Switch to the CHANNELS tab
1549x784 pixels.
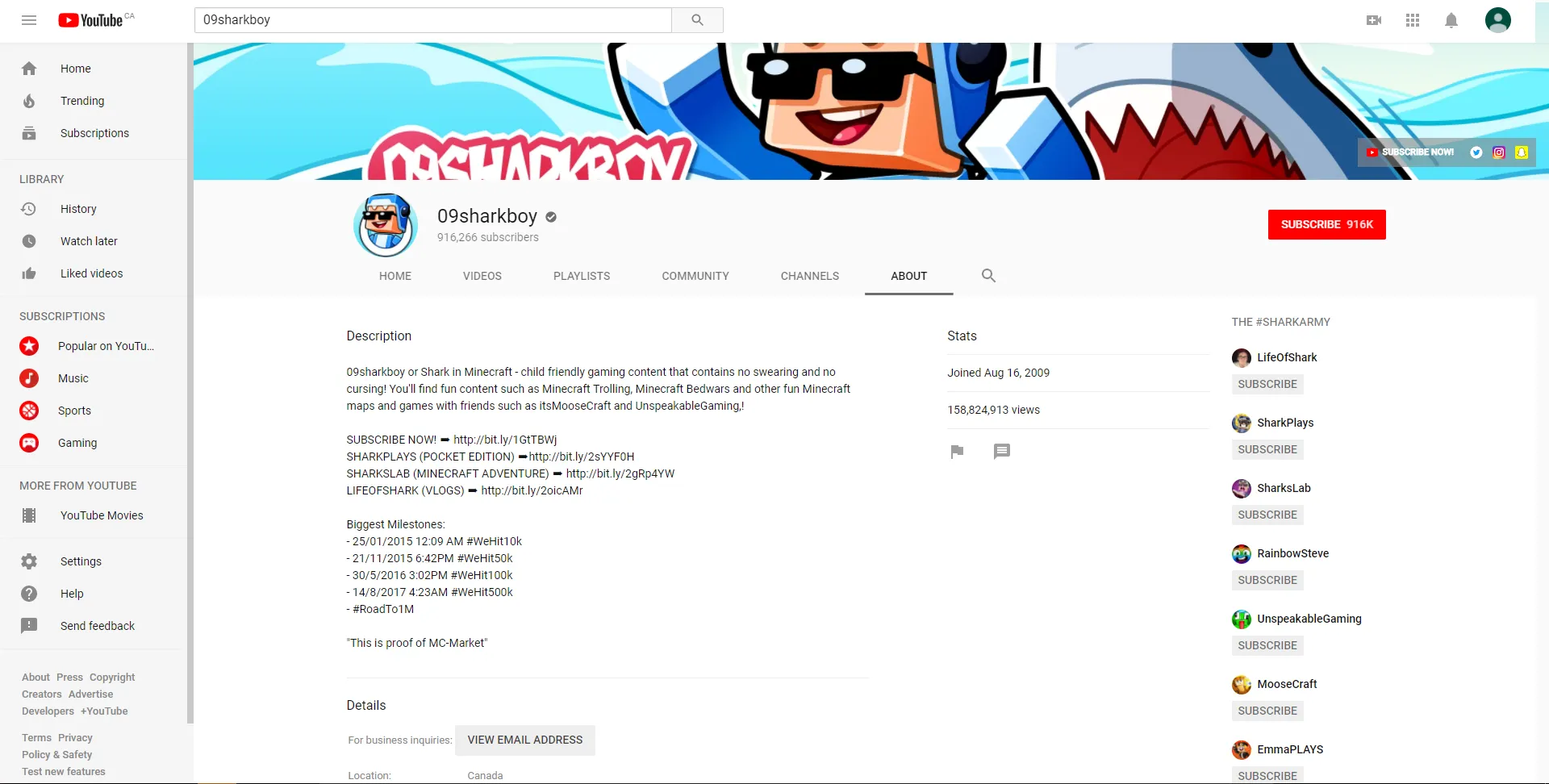pos(810,276)
